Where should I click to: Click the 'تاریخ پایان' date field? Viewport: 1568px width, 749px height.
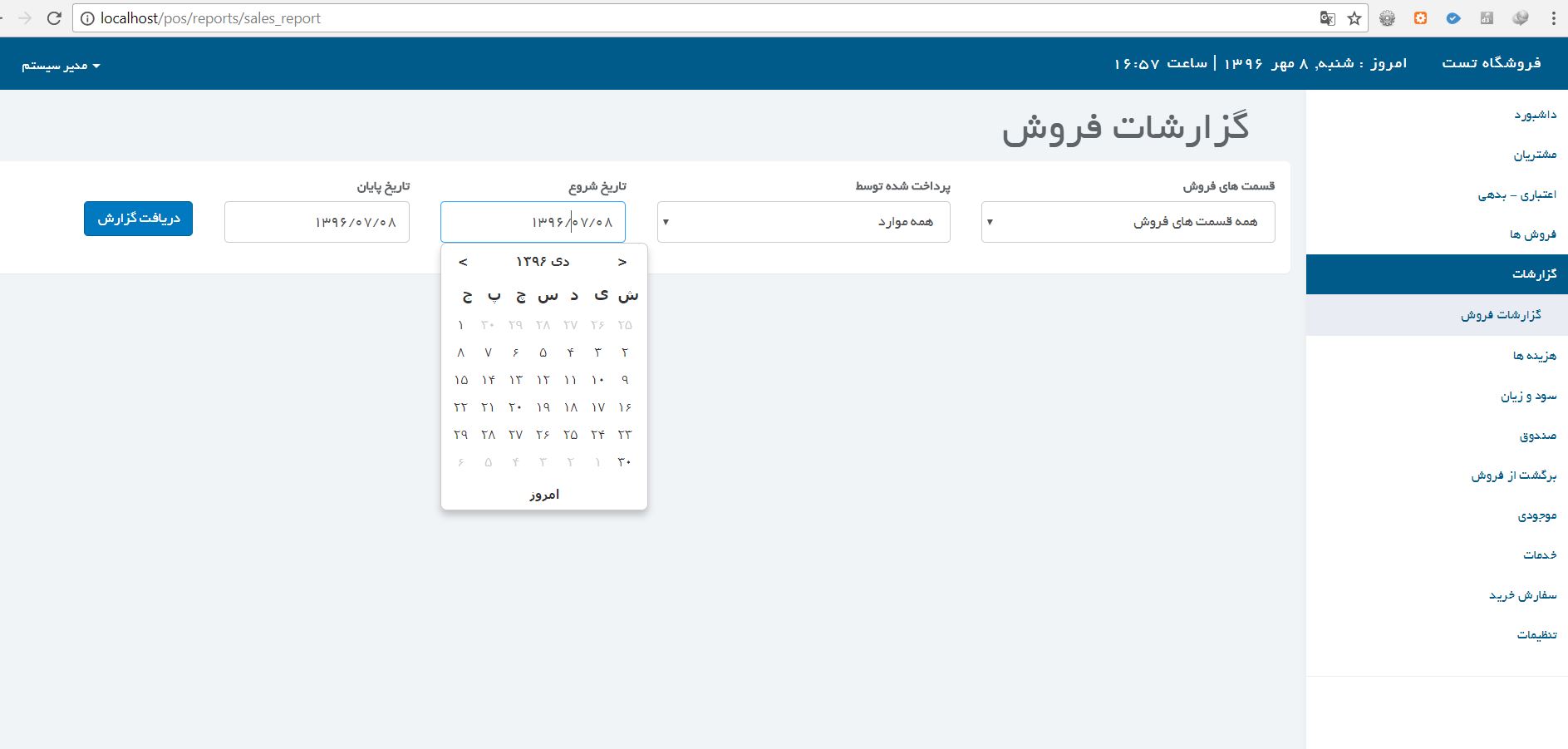point(317,222)
